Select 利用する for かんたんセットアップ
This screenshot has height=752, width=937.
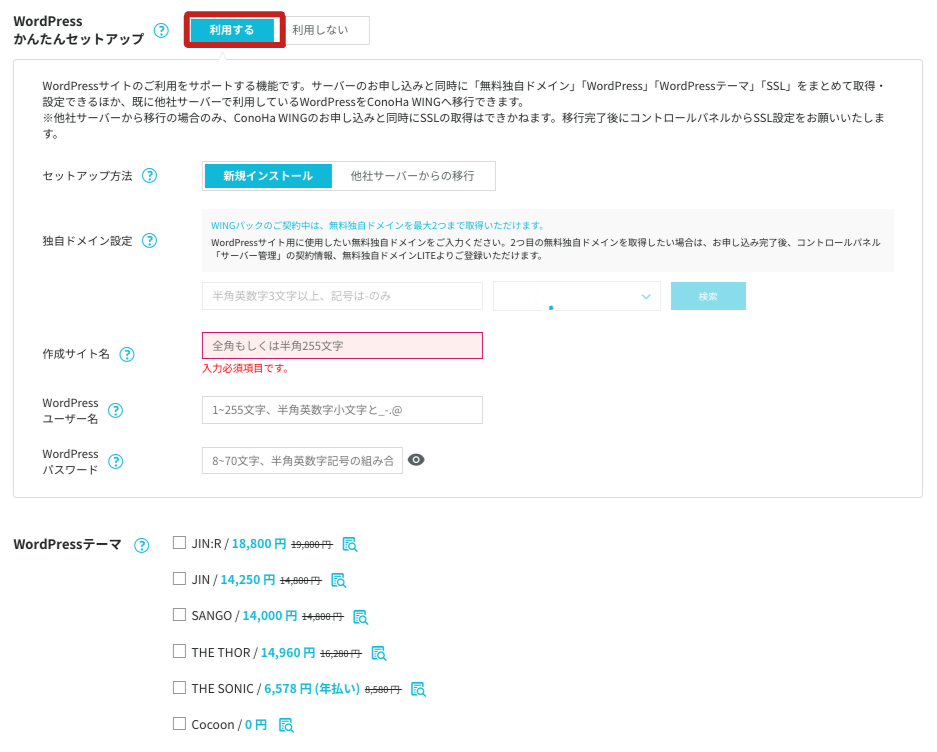click(x=232, y=30)
